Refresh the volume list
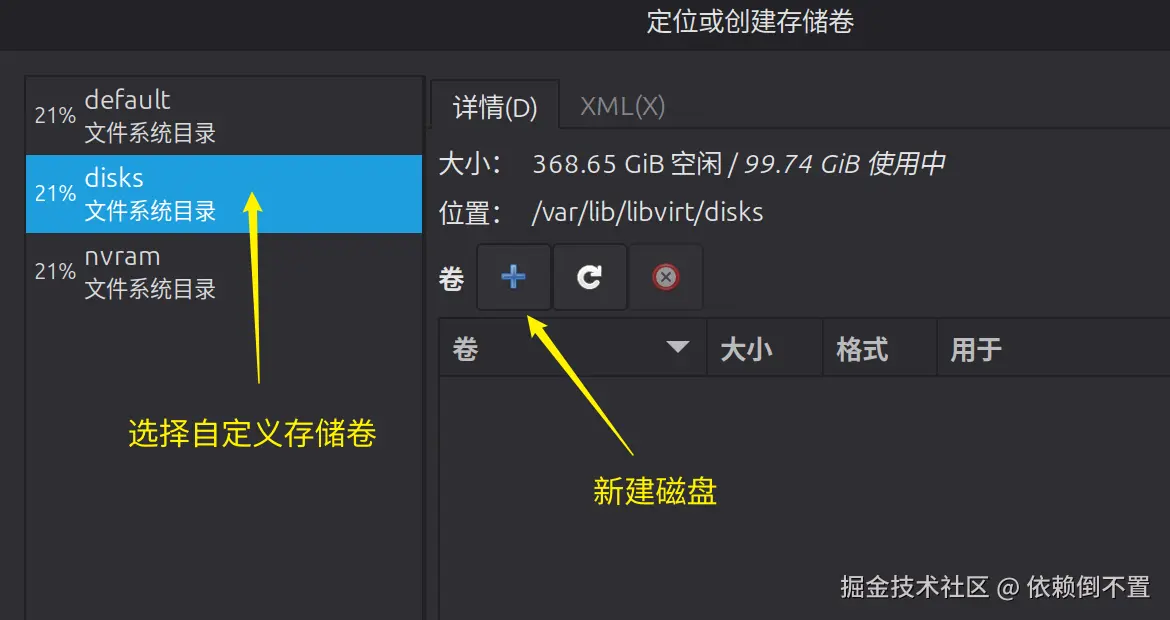Image resolution: width=1170 pixels, height=620 pixels. 589,278
